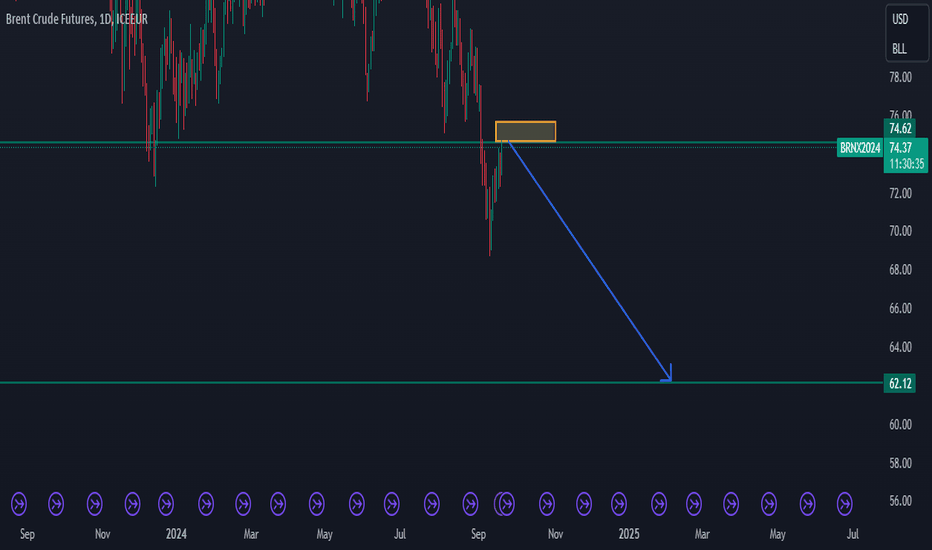Click the 56.00 price axis value
The image size is (932, 550).
[x=900, y=501]
